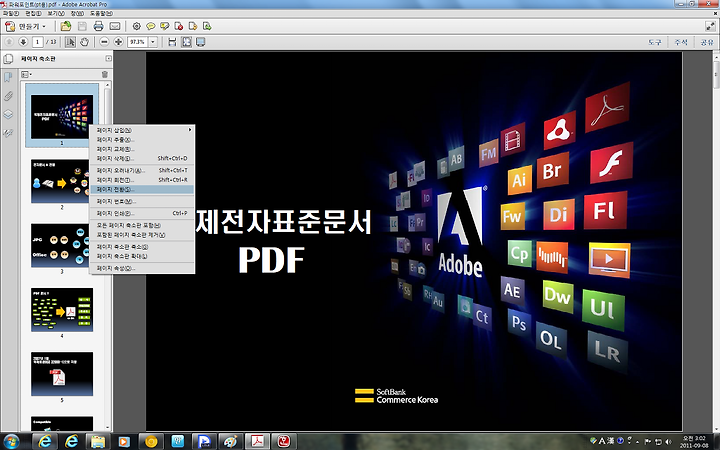Screen dimensions: 720x450
Task: Choose 페이지 인쇄 in context menu
Action: (142, 214)
